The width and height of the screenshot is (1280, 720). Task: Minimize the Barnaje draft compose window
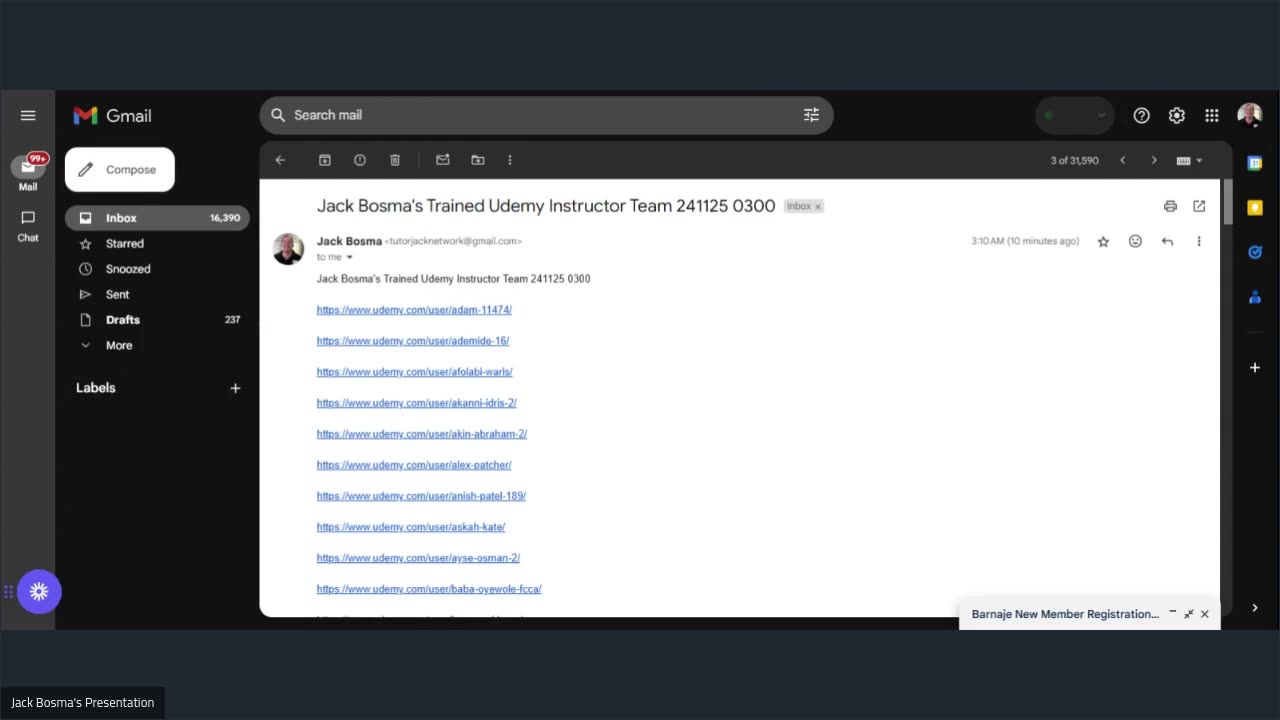(x=1172, y=613)
